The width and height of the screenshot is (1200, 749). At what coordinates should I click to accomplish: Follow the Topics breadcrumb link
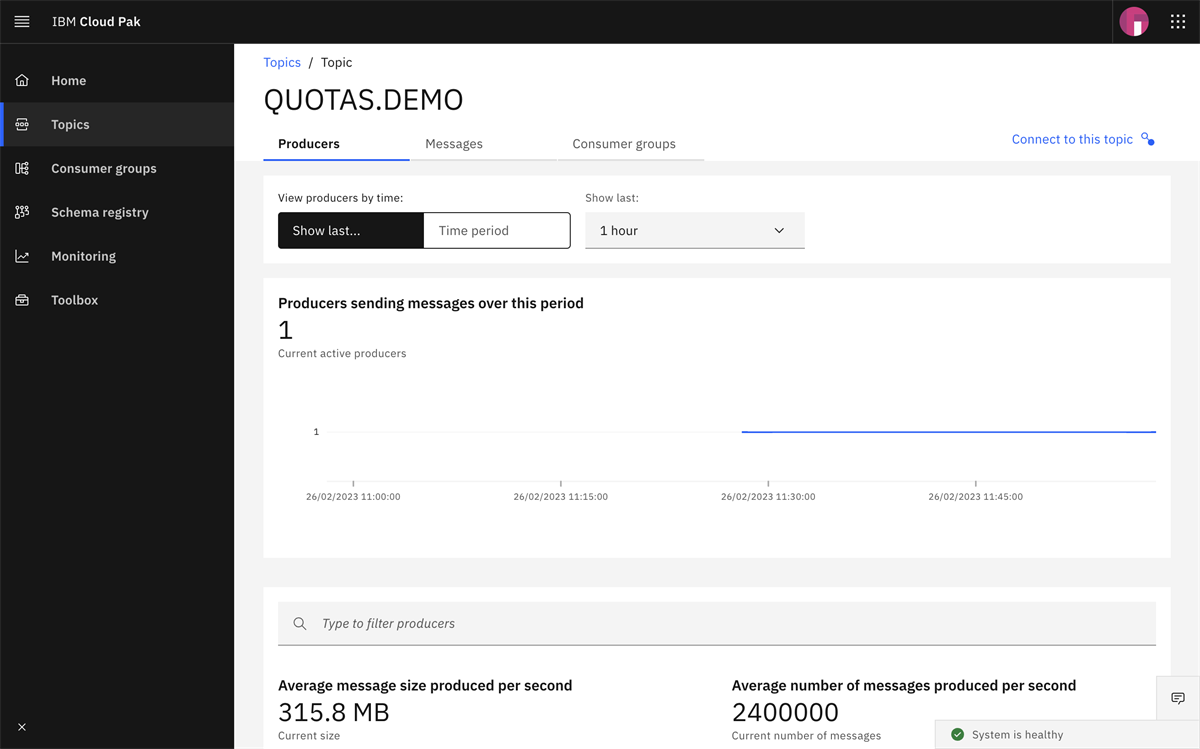282,62
